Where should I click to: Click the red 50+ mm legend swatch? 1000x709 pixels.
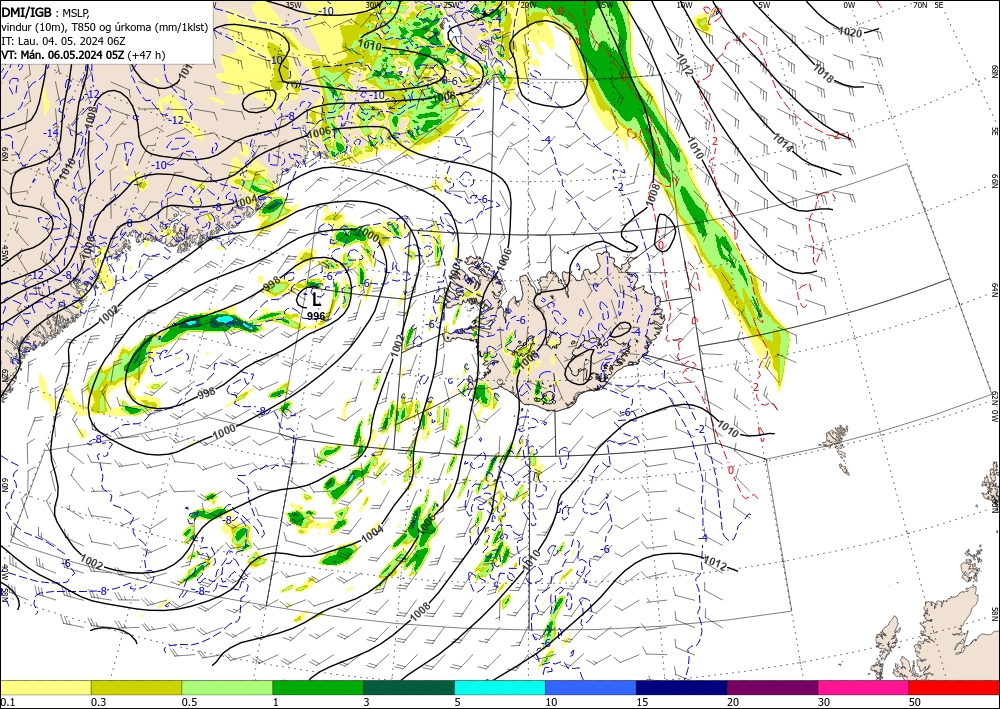tap(954, 687)
